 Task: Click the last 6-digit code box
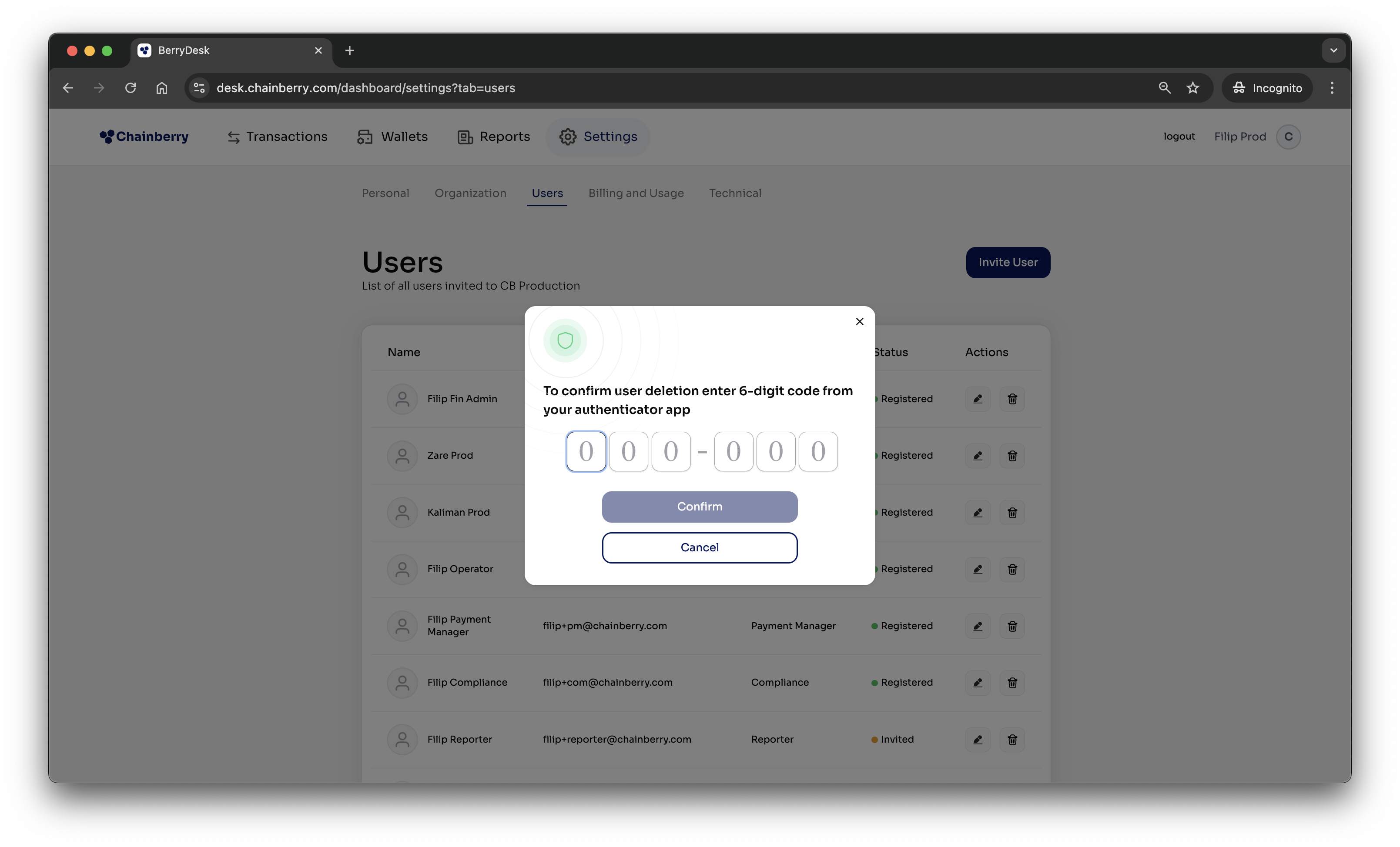817,451
